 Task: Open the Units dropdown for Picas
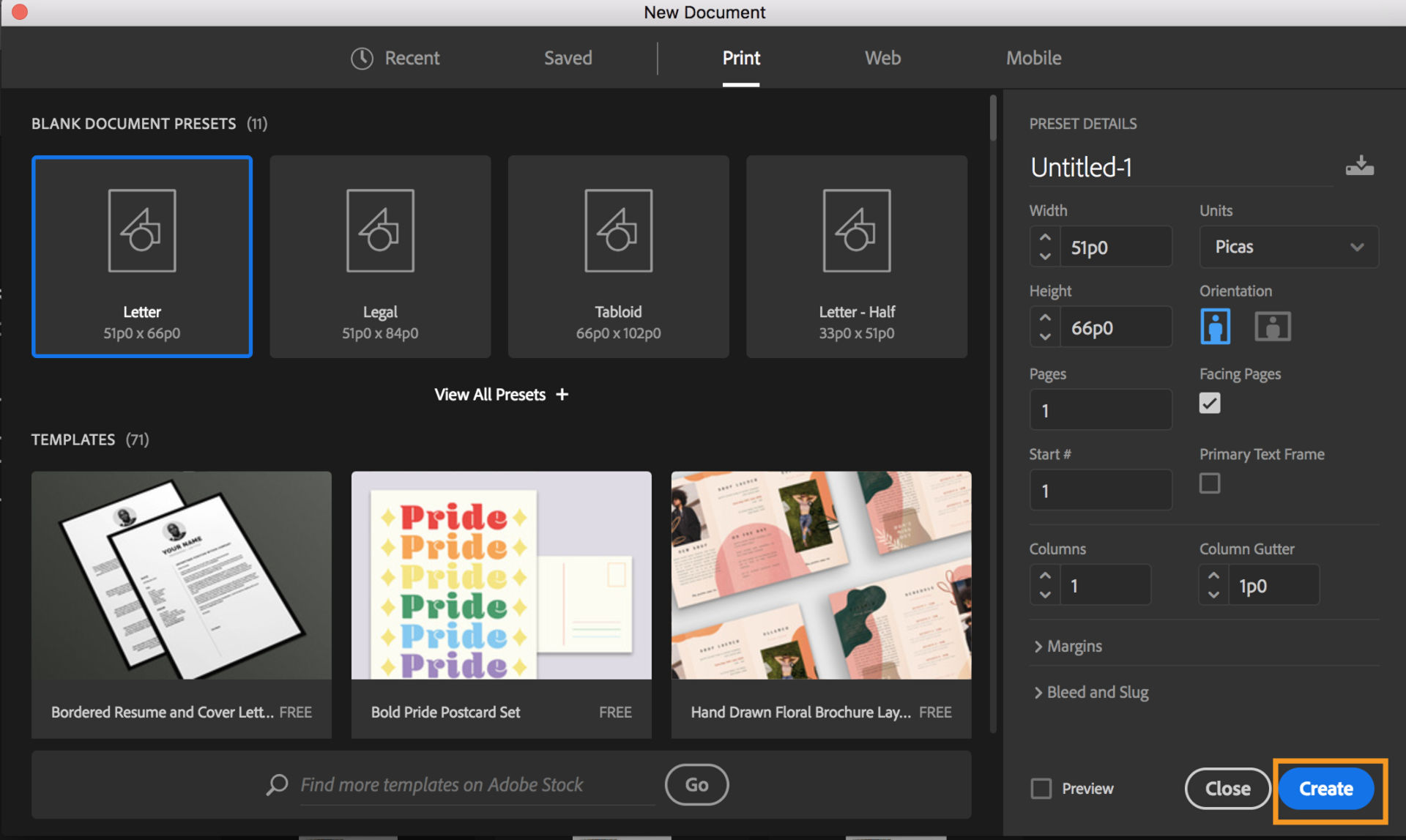pos(1285,246)
